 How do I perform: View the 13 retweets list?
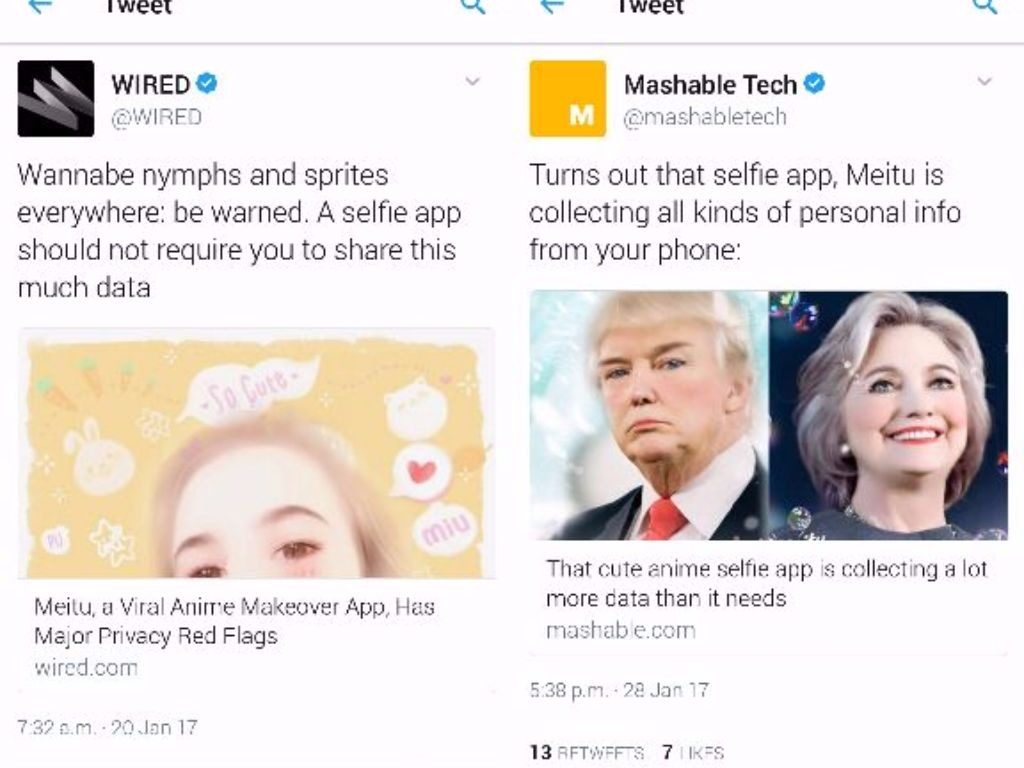[x=586, y=752]
